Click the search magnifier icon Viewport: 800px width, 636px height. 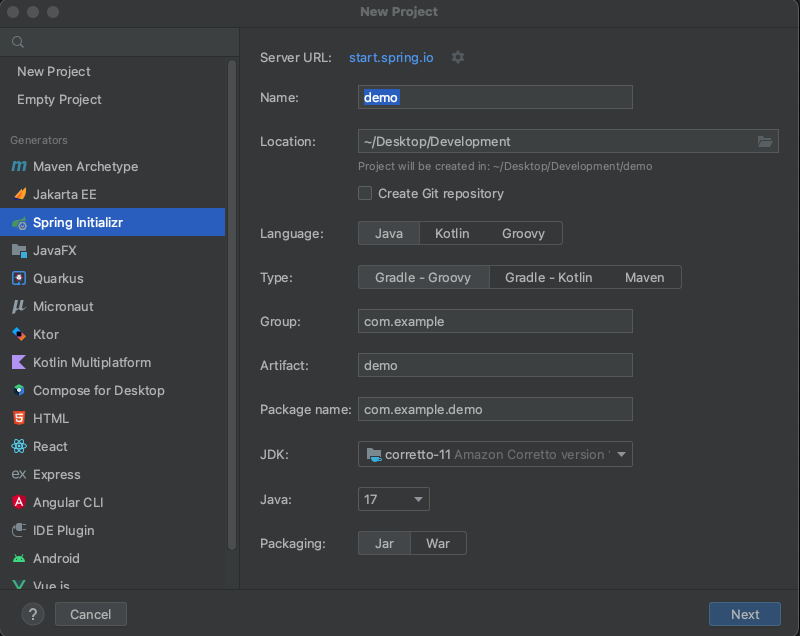coord(18,42)
